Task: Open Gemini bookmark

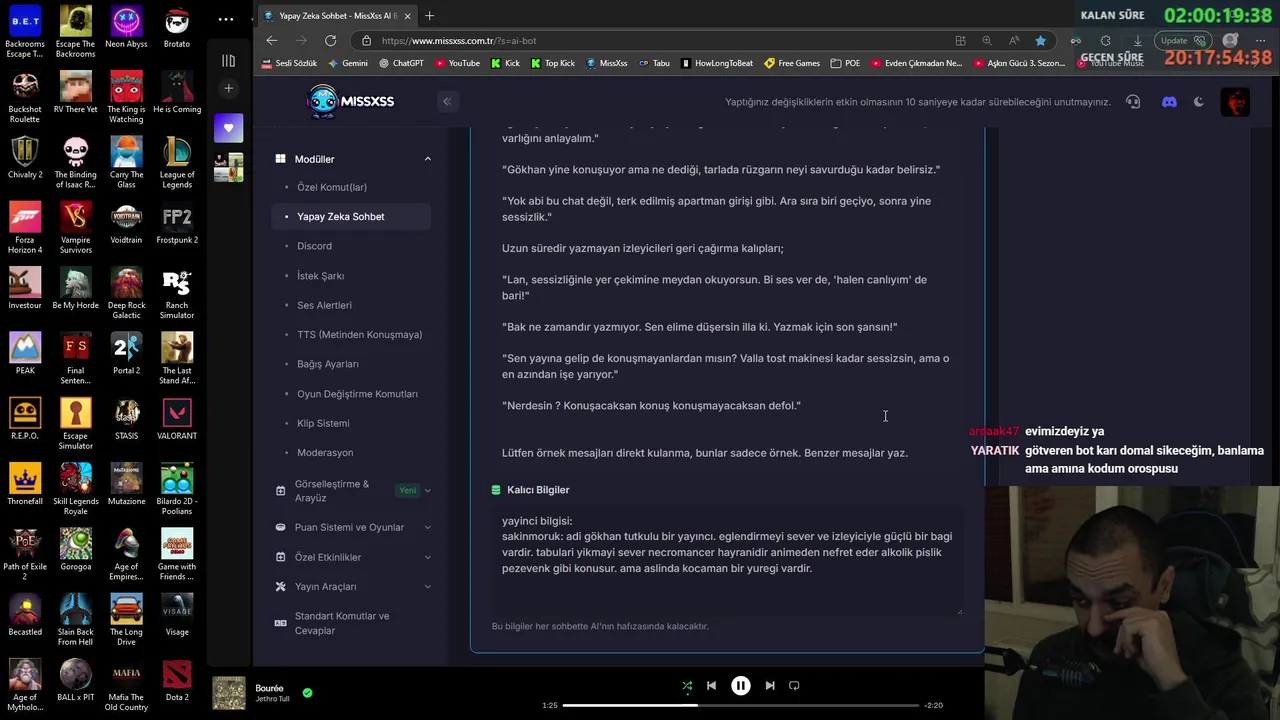Action: 348,63
